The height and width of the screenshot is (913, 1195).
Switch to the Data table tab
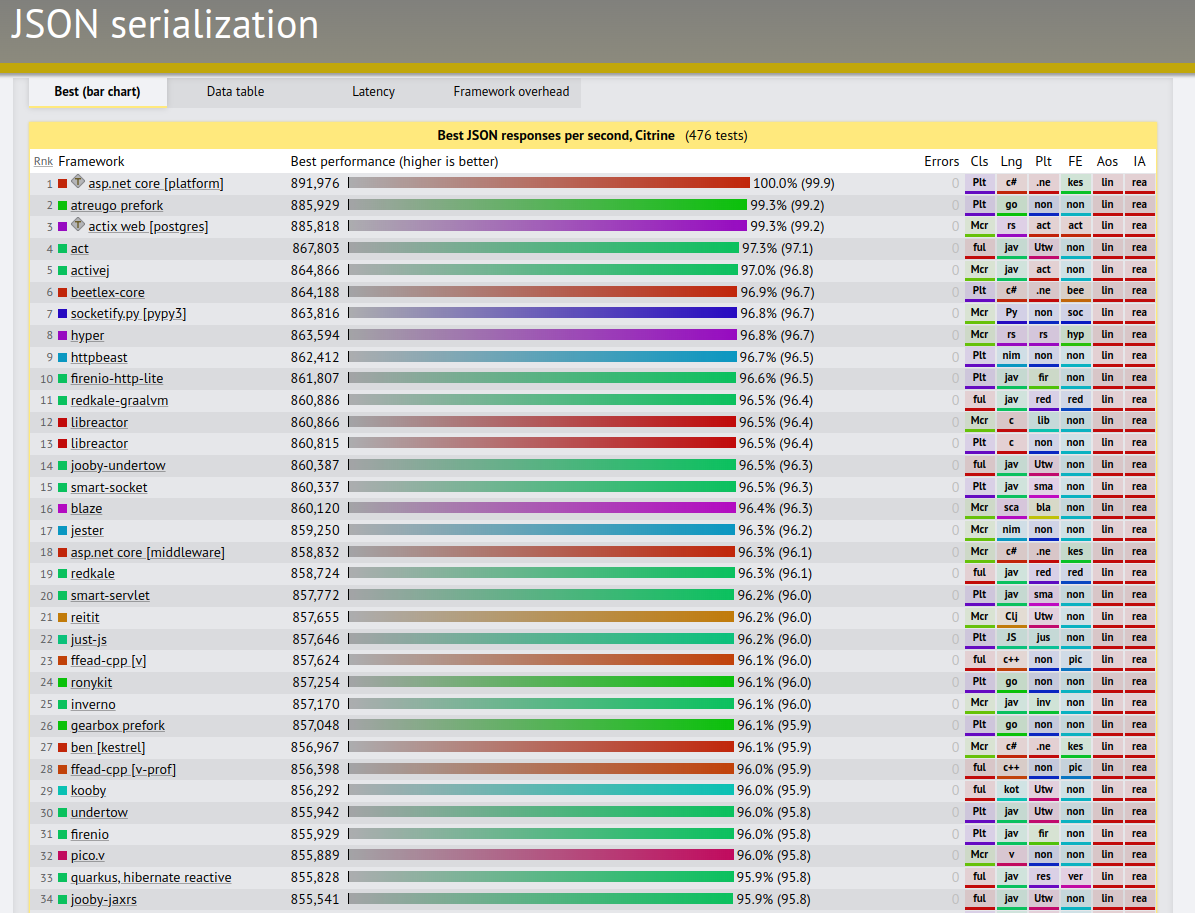tap(235, 91)
